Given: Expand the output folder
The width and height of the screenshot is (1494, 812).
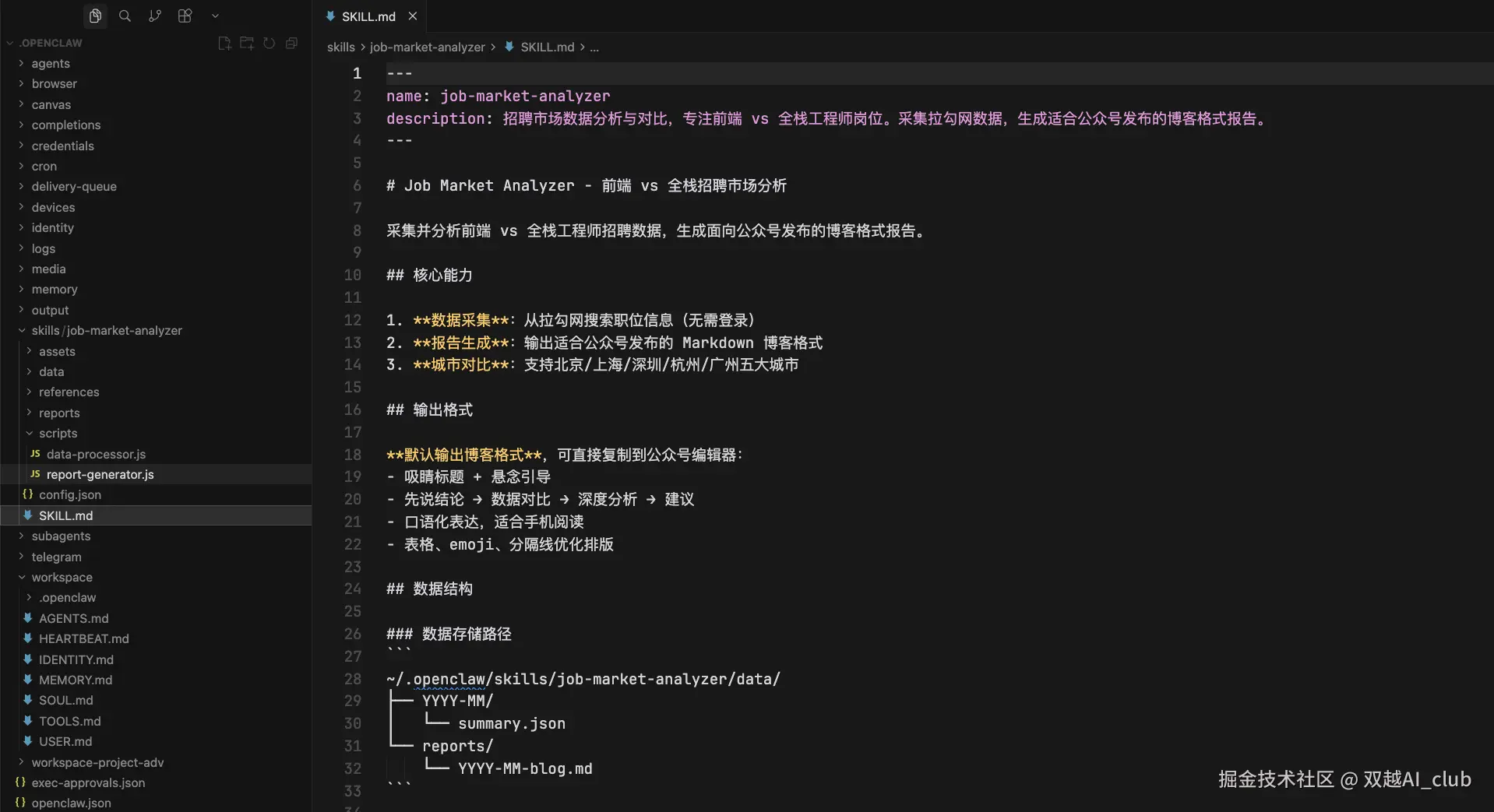Looking at the screenshot, I should tap(51, 311).
